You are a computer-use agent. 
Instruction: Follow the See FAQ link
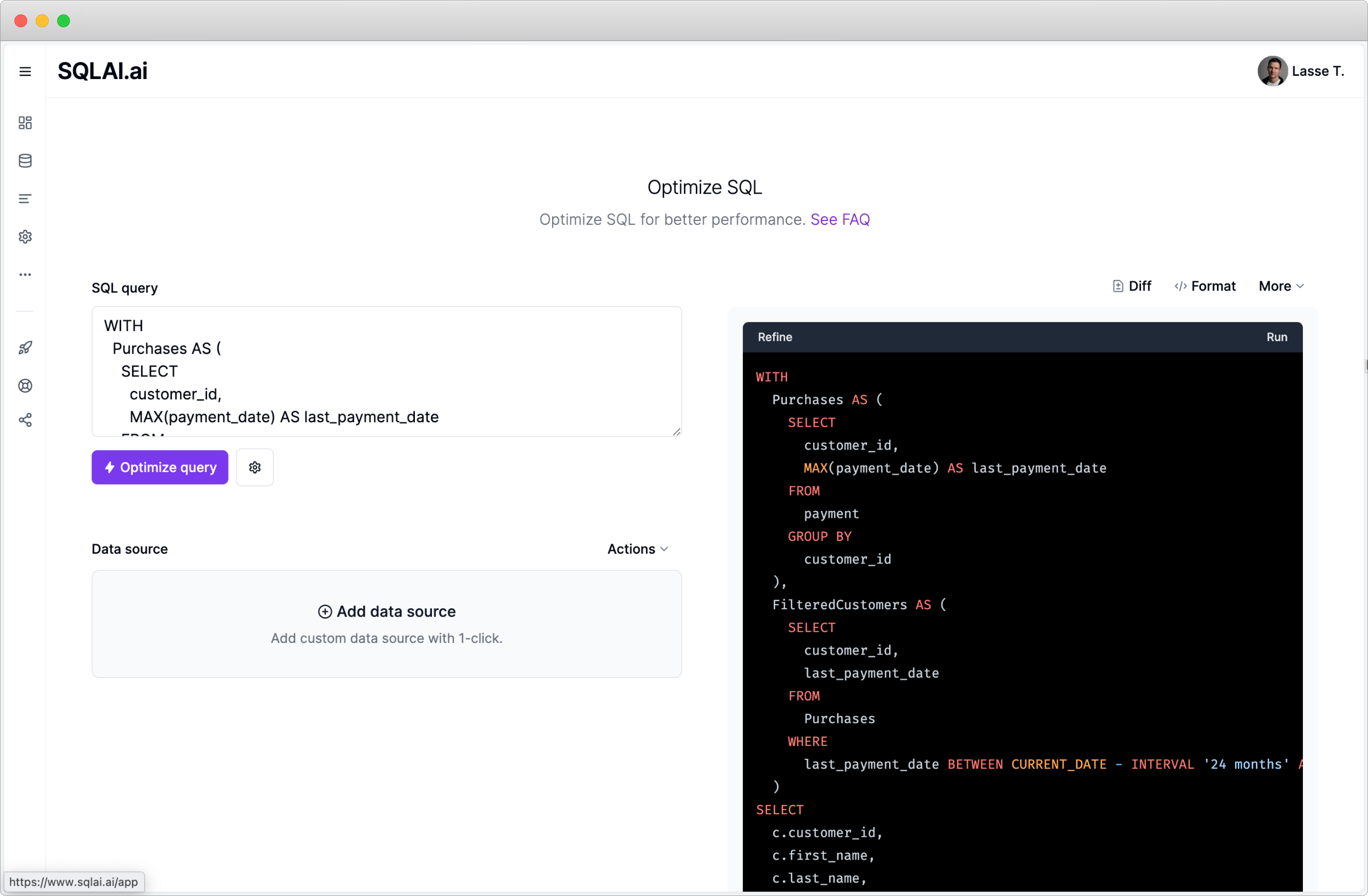click(839, 219)
